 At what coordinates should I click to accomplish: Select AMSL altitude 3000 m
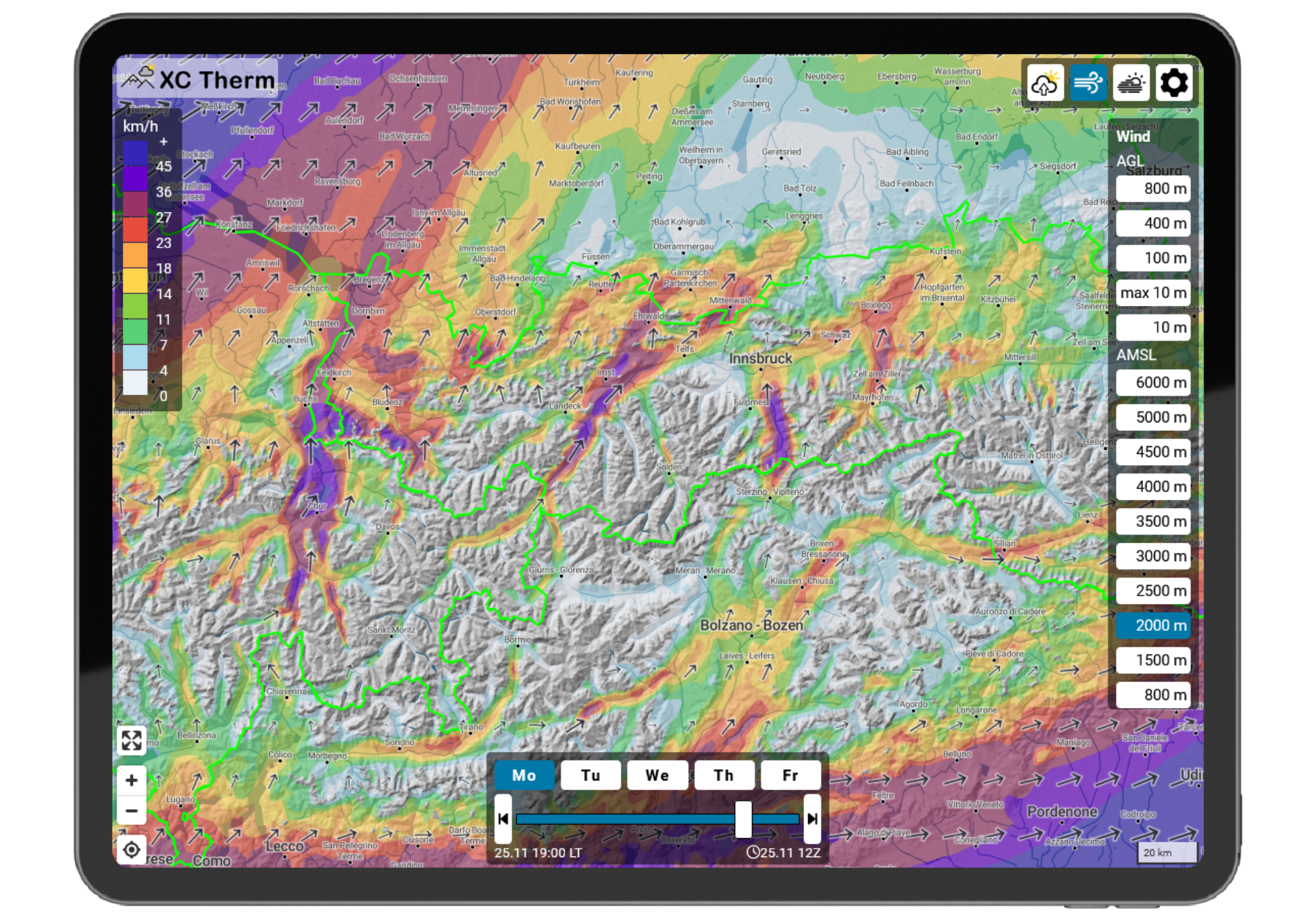(x=1153, y=556)
